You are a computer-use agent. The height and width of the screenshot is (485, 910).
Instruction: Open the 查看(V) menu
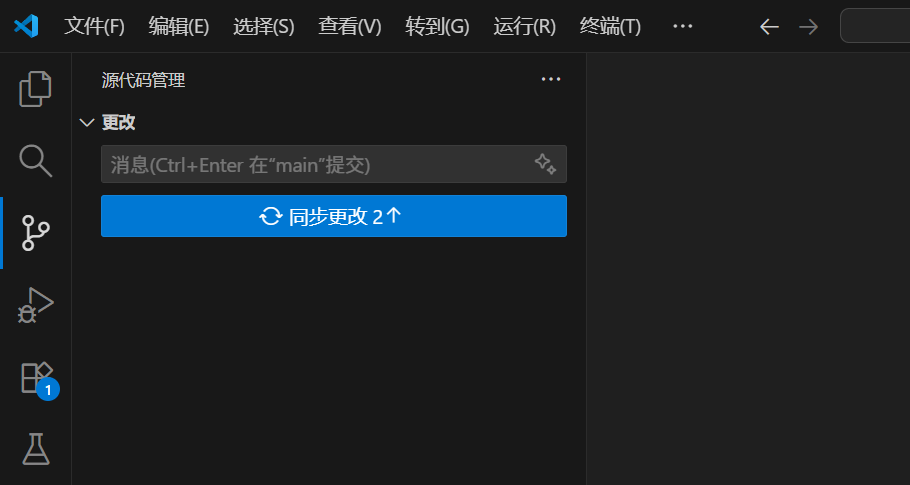point(349,27)
